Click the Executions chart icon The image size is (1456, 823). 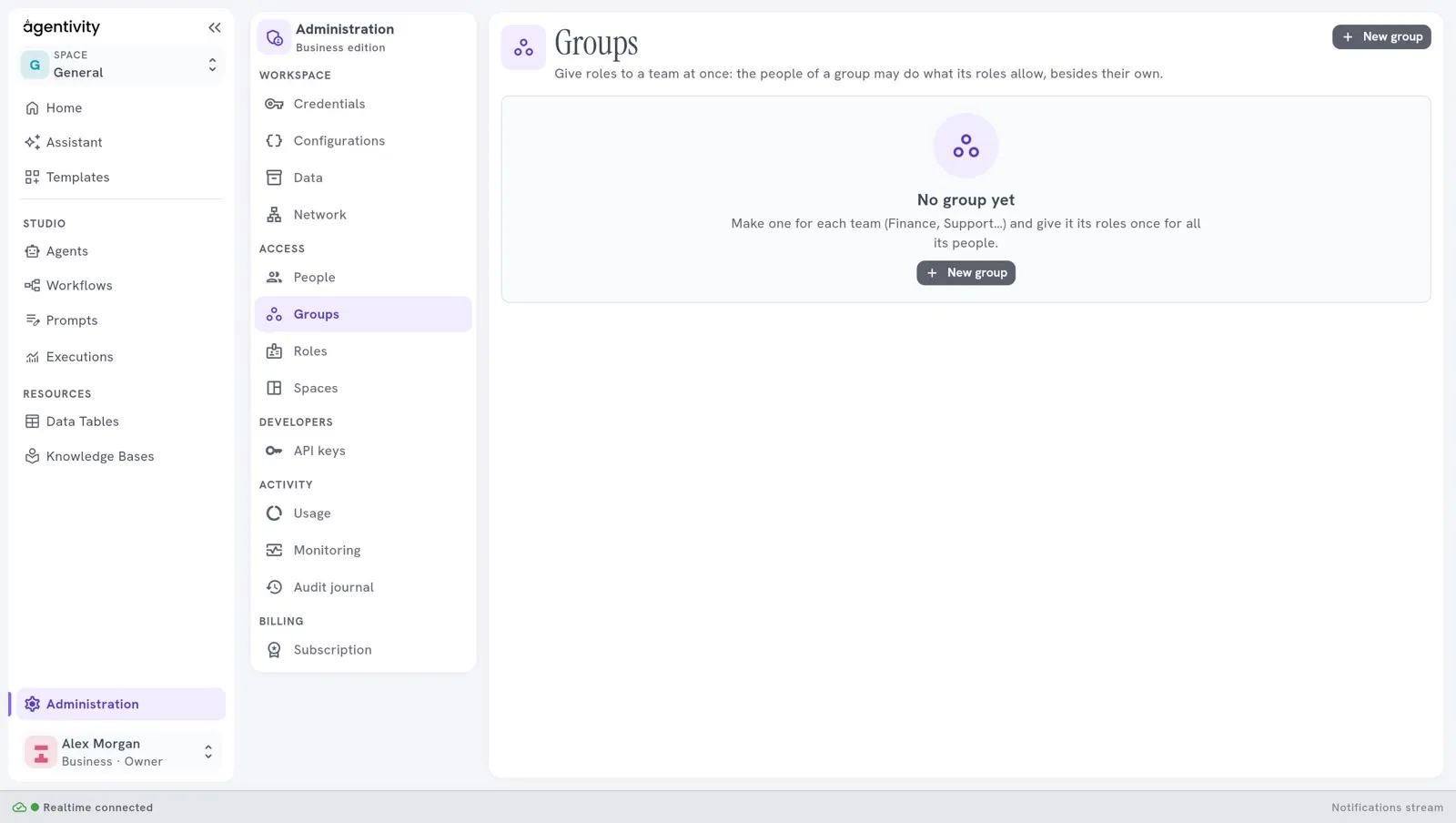(x=32, y=357)
